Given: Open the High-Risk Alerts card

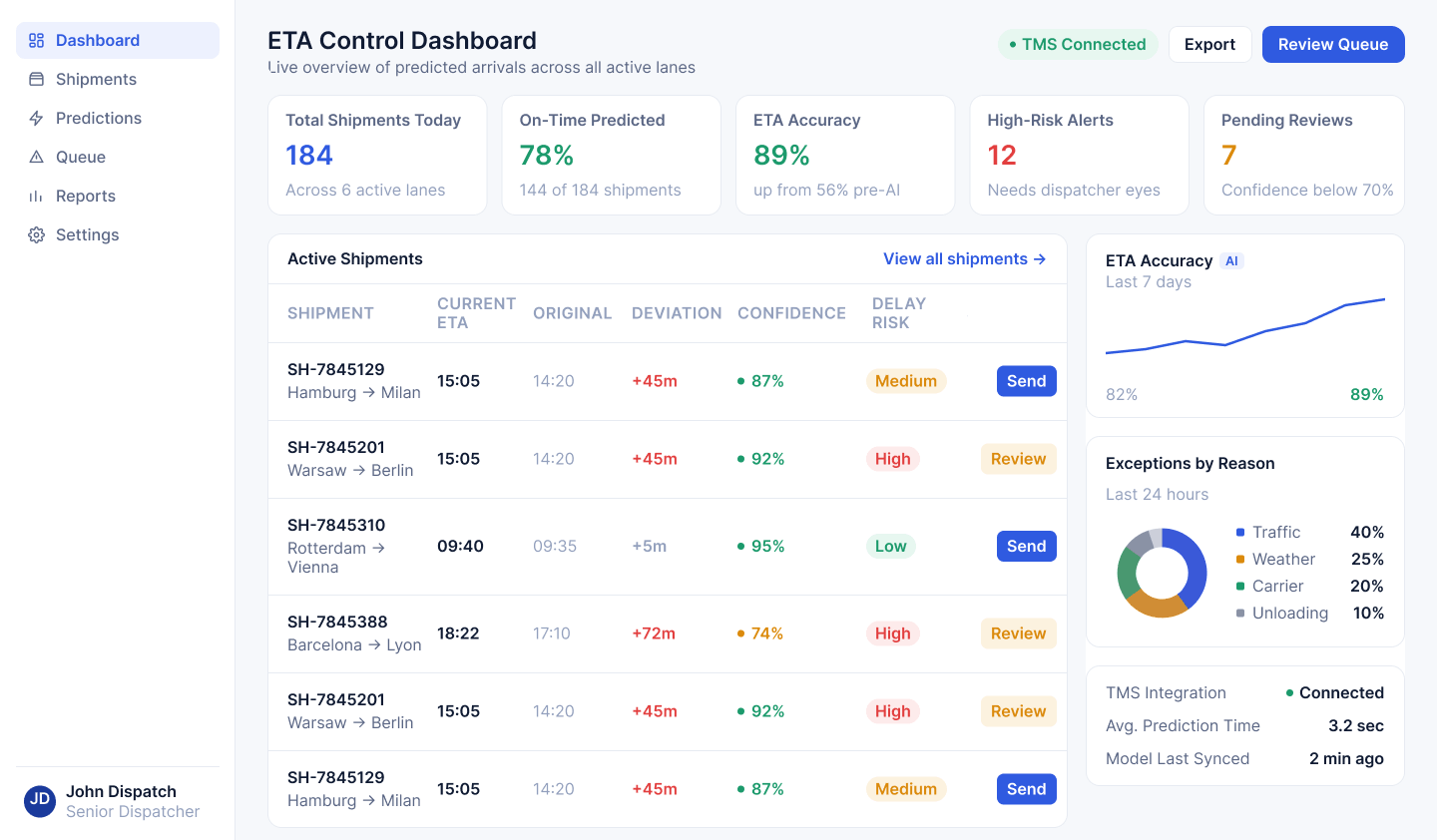Looking at the screenshot, I should [1079, 155].
